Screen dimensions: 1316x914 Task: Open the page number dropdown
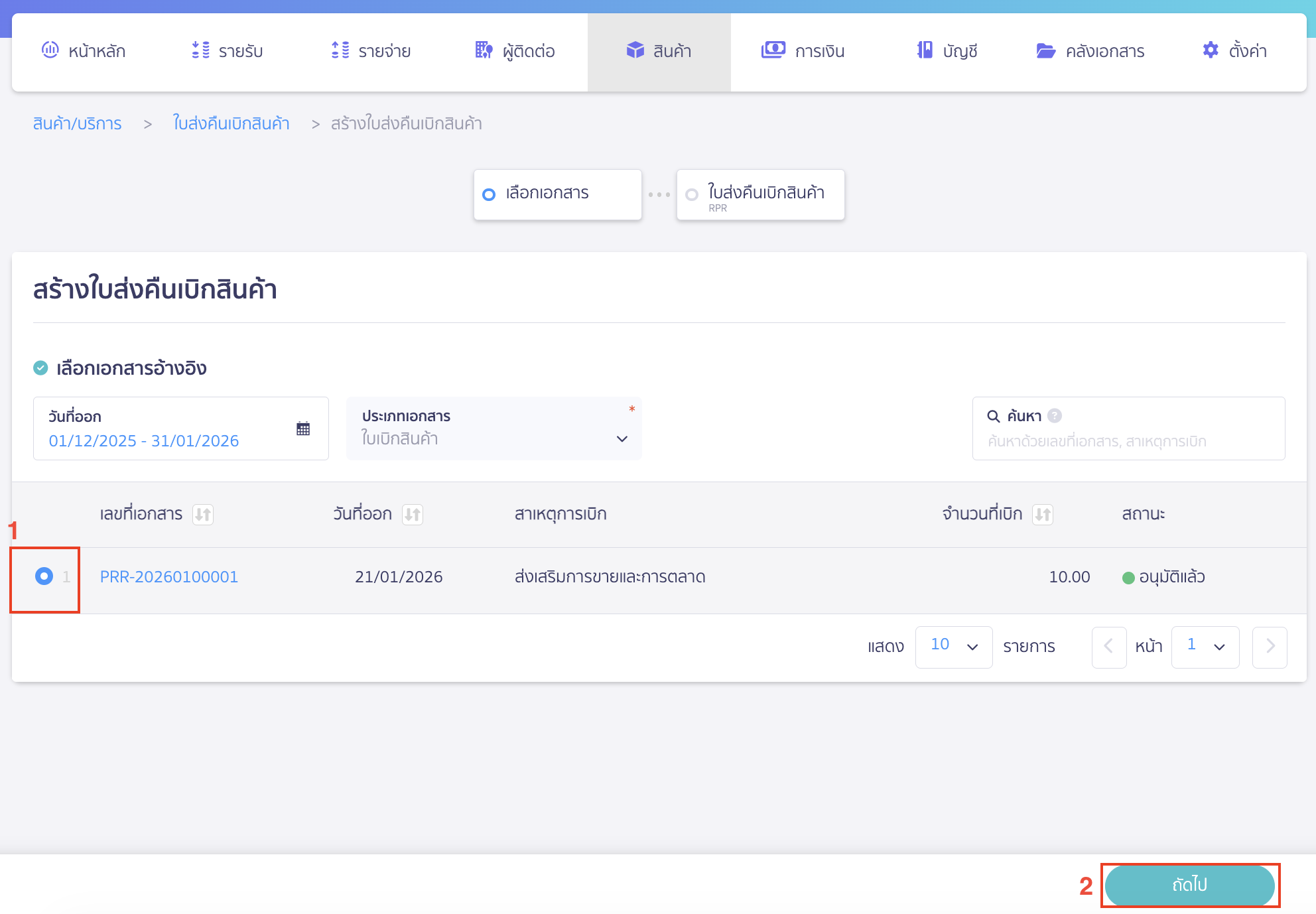(1205, 647)
